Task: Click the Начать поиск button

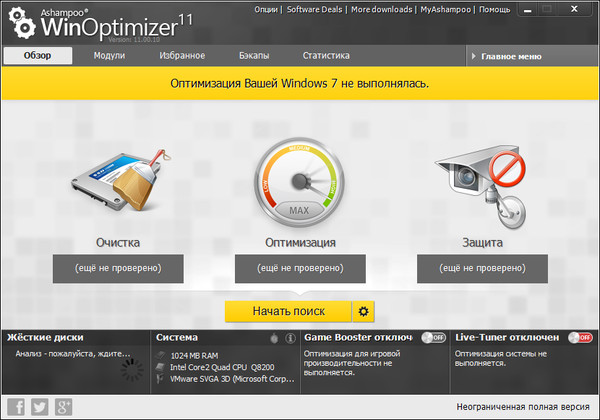Action: click(x=289, y=311)
